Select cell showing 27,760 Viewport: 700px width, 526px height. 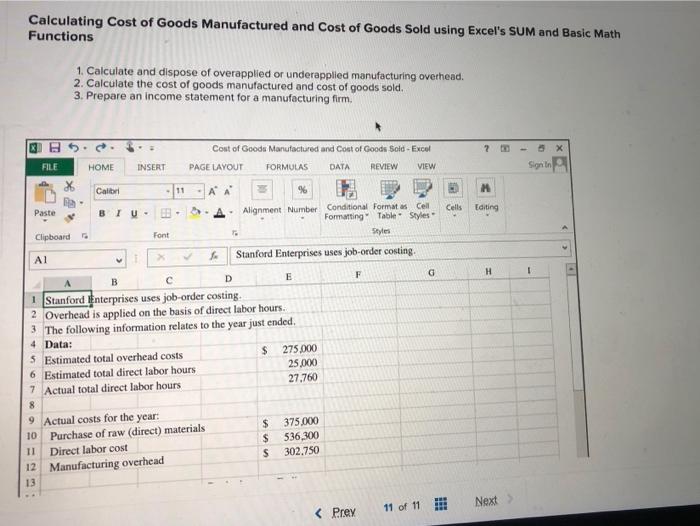pos(291,378)
